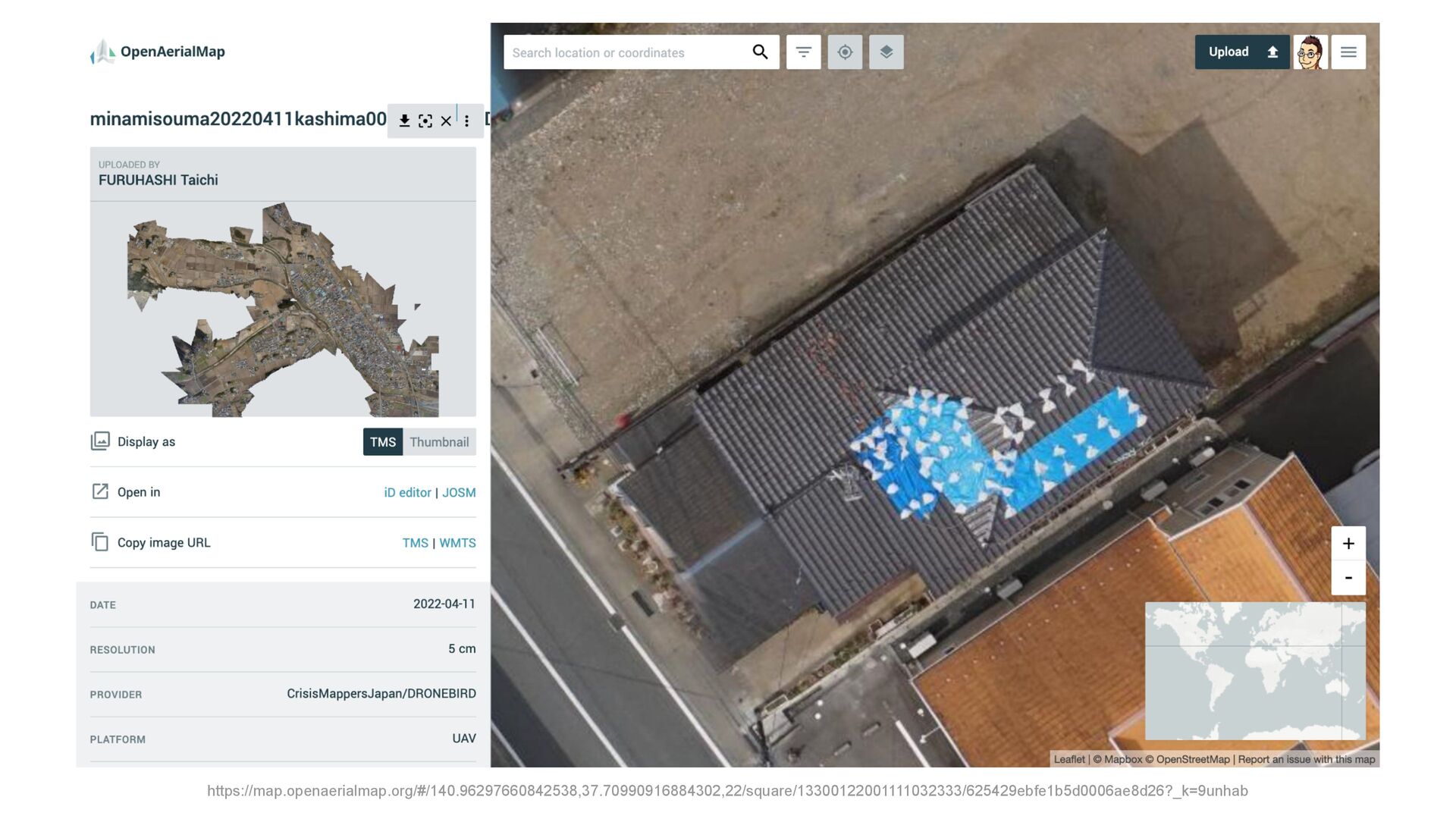Image resolution: width=1456 pixels, height=819 pixels.
Task: Switch display to Thumbnail
Action: 439,442
